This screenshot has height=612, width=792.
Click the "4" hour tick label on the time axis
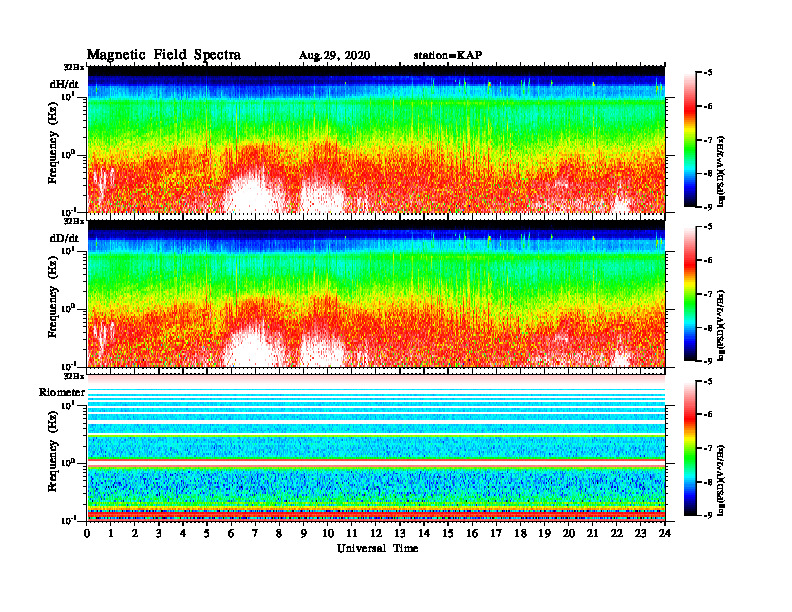(183, 533)
